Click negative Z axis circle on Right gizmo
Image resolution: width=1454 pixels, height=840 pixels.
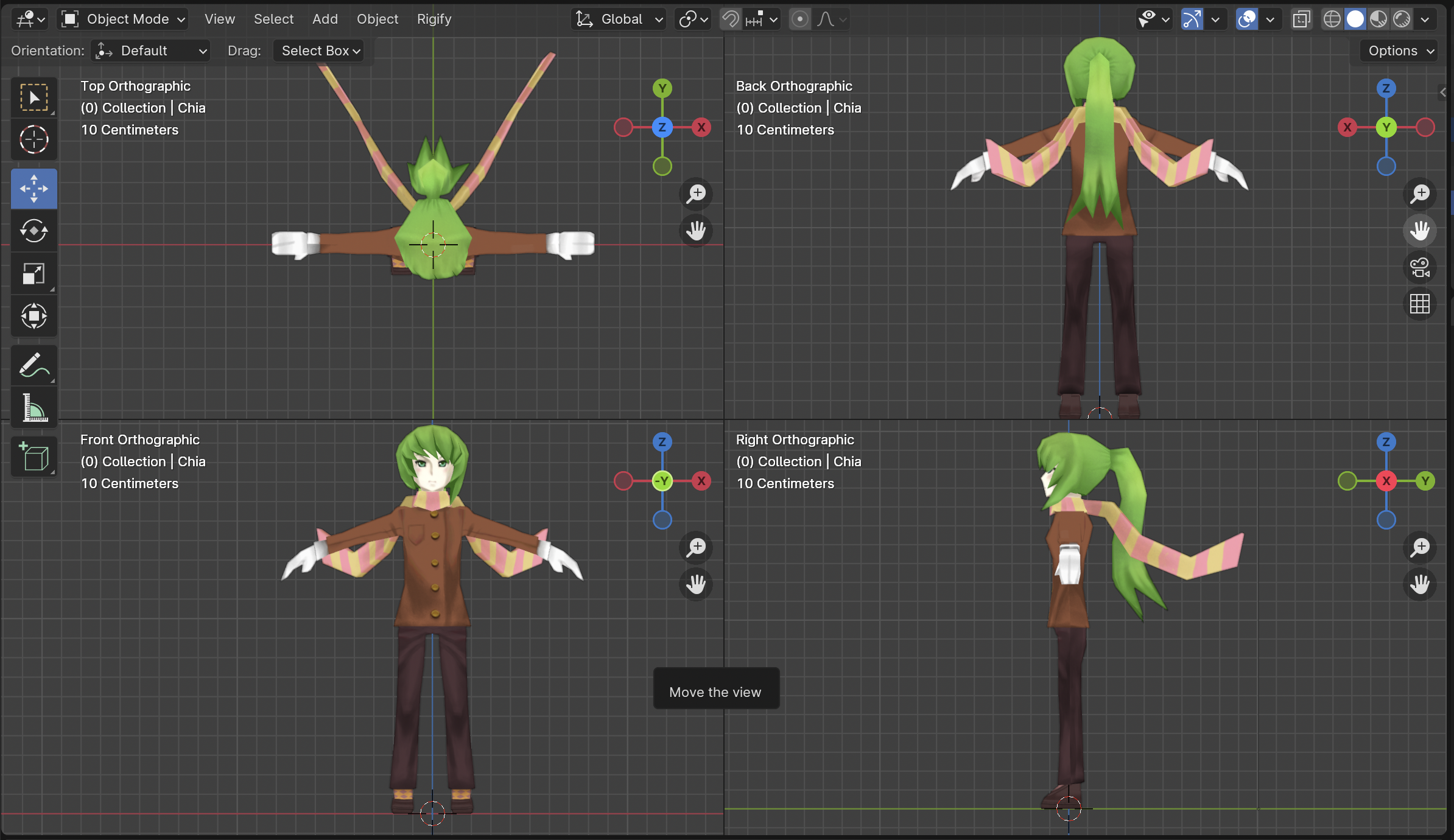point(1386,520)
